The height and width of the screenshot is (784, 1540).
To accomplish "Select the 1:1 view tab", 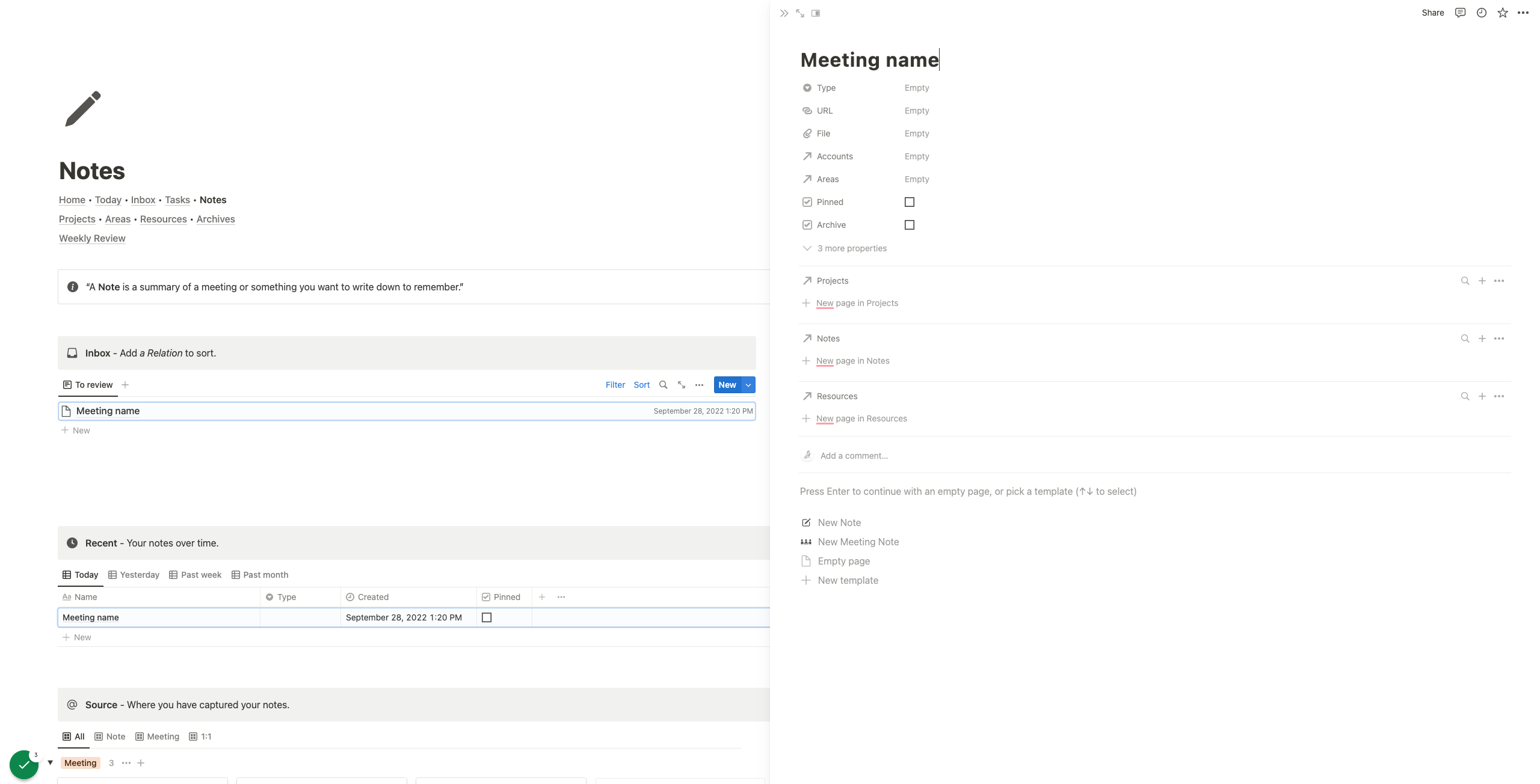I will pos(200,737).
